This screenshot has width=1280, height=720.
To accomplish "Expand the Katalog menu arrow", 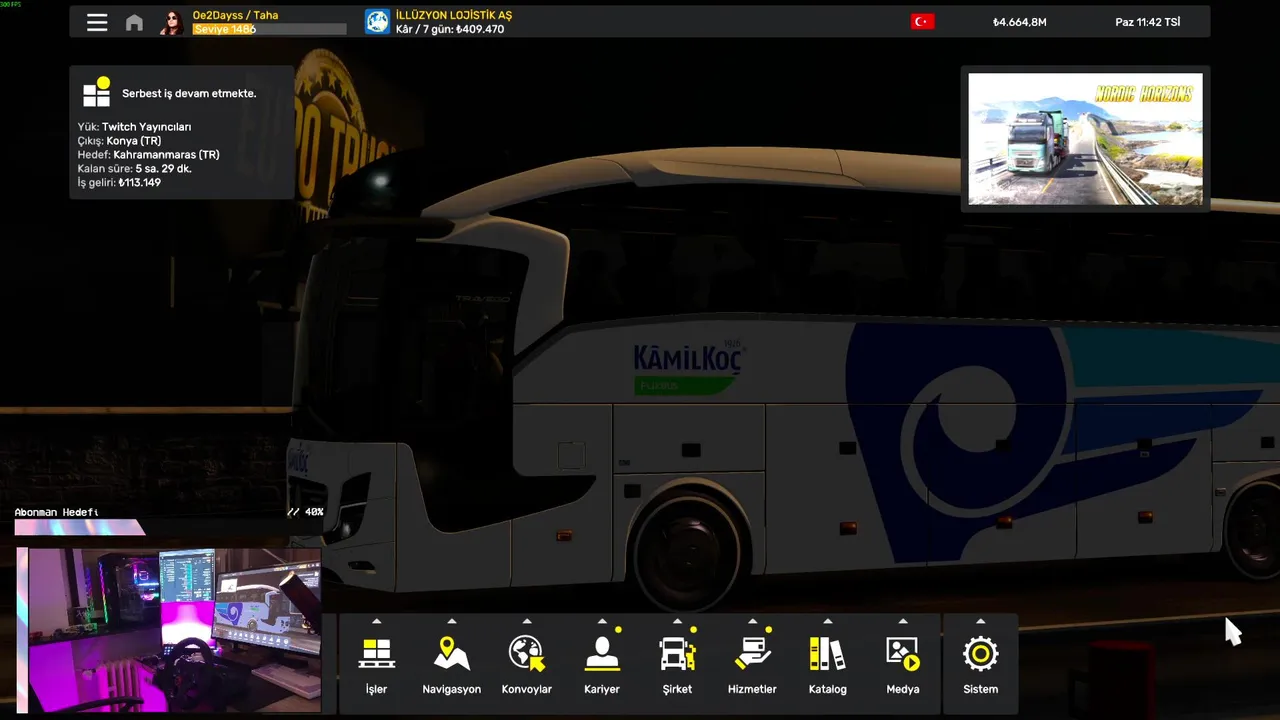I will tap(827, 621).
